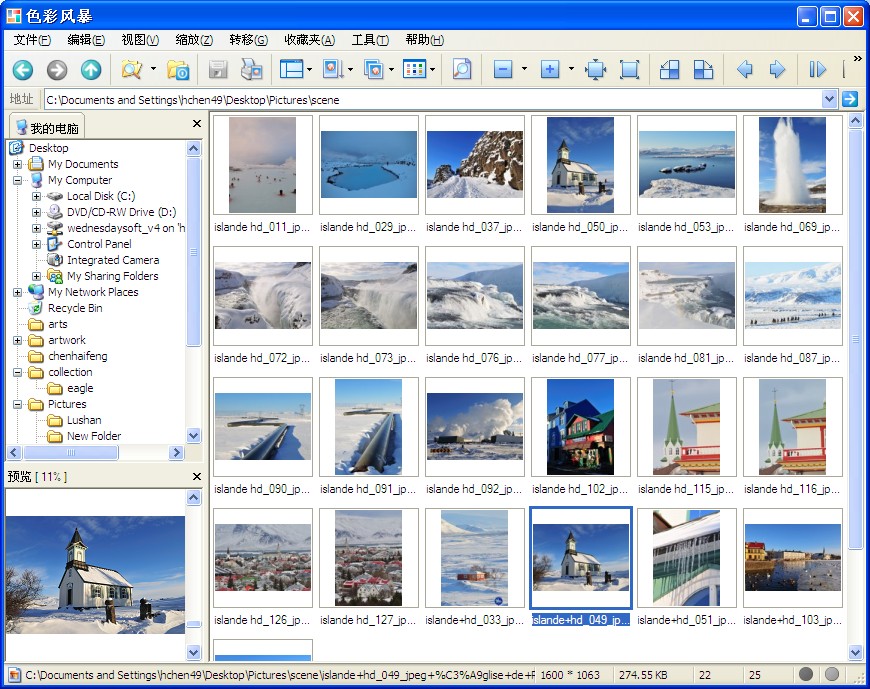This screenshot has width=870, height=689.
Task: Click the Up one folder icon
Action: pyautogui.click(x=91, y=70)
